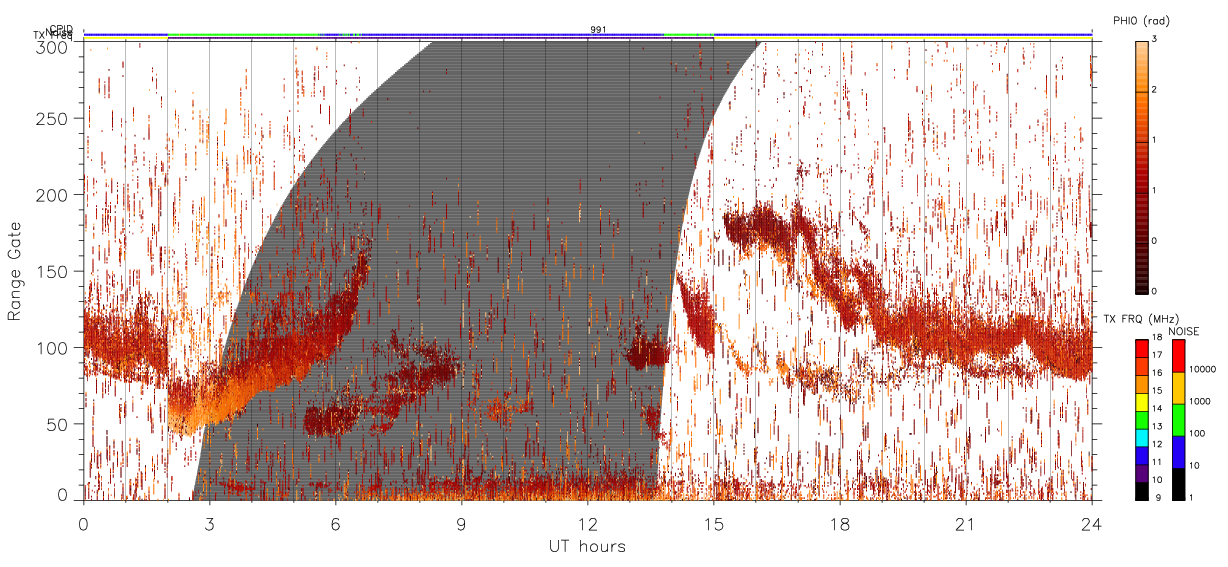
Task: Click the 14 label on the TX FRQ legend
Action: tap(1156, 409)
